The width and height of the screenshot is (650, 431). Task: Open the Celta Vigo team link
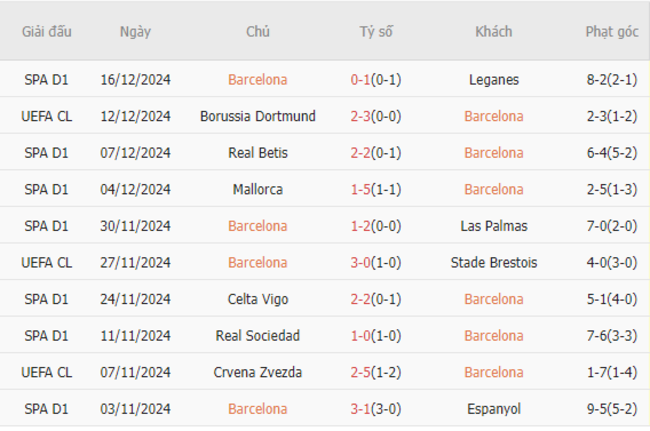tap(257, 299)
